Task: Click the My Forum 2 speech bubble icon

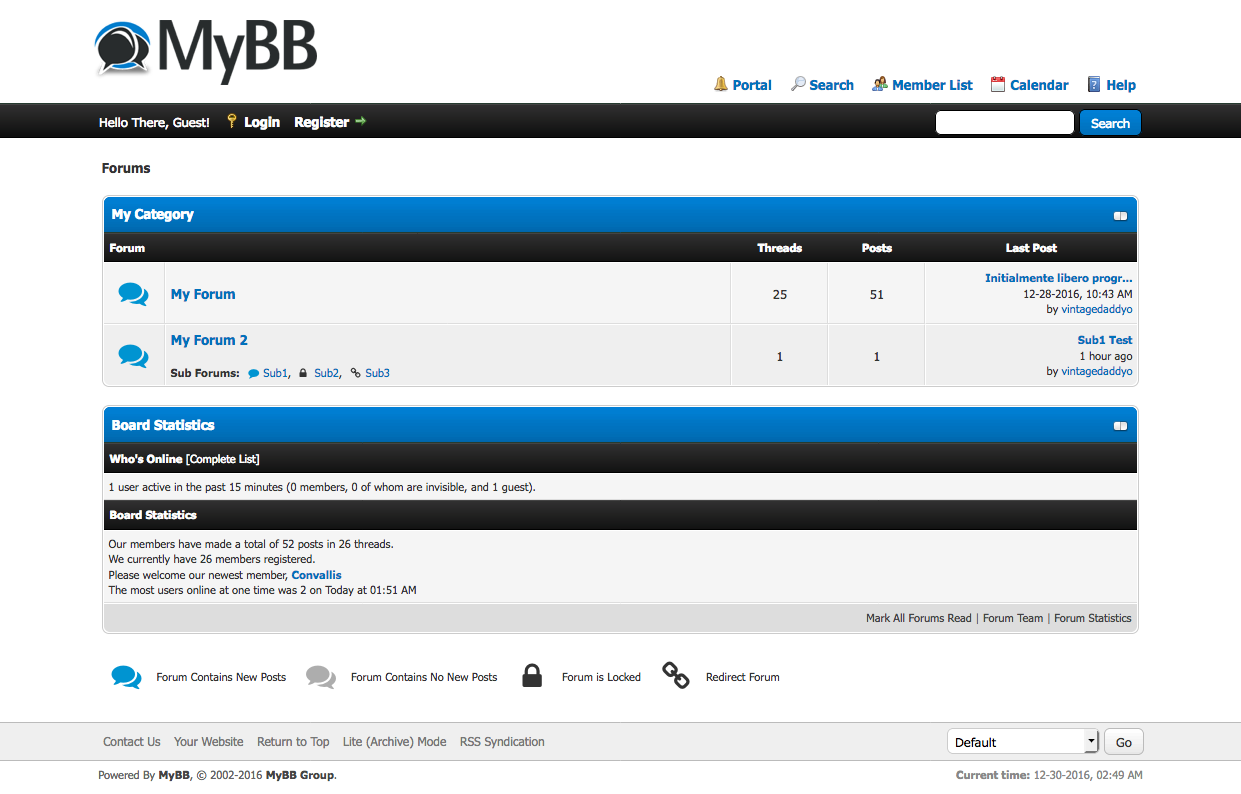Action: point(133,355)
